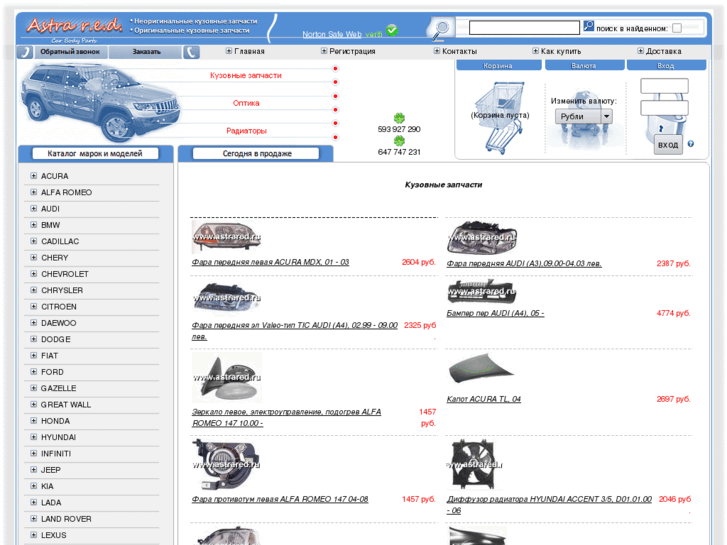Expand the AUDI catalog entry
This screenshot has width=727, height=545.
click(33, 209)
